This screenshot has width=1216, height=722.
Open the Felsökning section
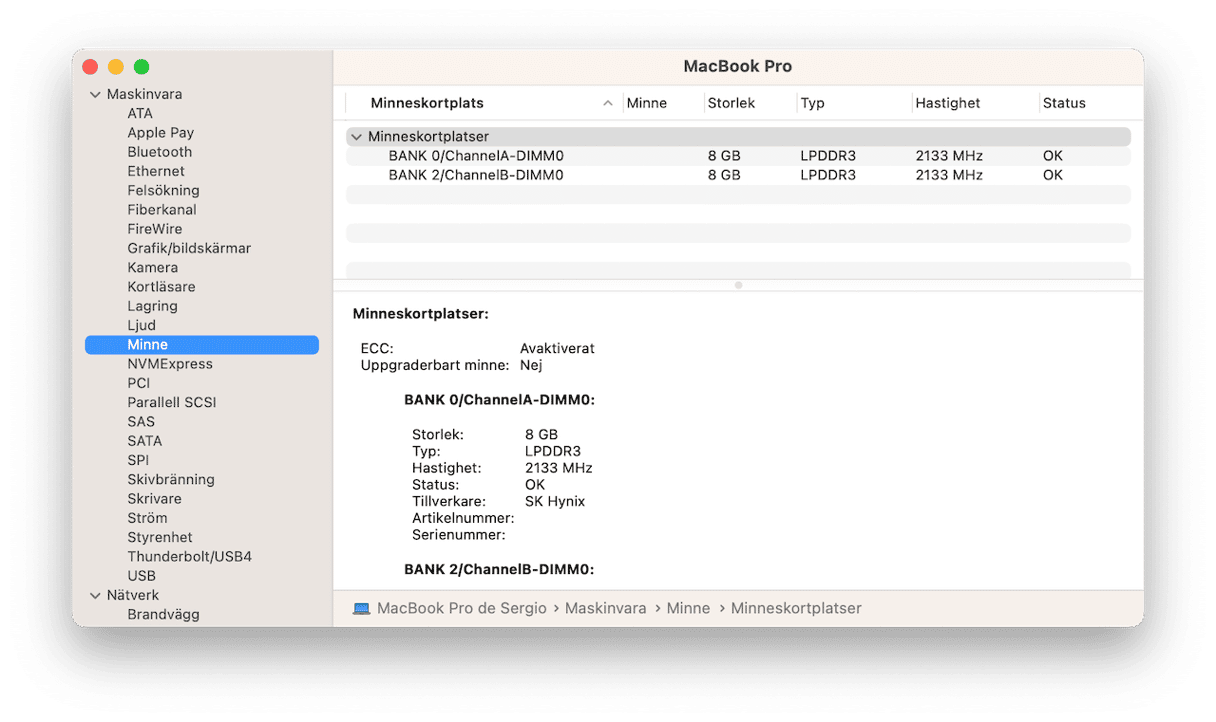[163, 191]
